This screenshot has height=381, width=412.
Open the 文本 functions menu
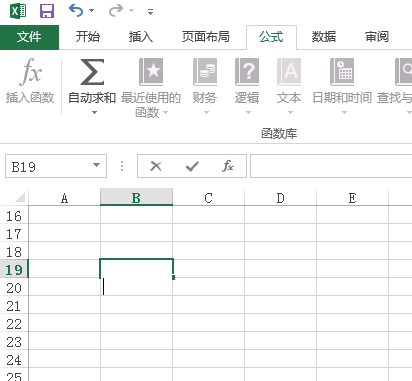pyautogui.click(x=289, y=87)
